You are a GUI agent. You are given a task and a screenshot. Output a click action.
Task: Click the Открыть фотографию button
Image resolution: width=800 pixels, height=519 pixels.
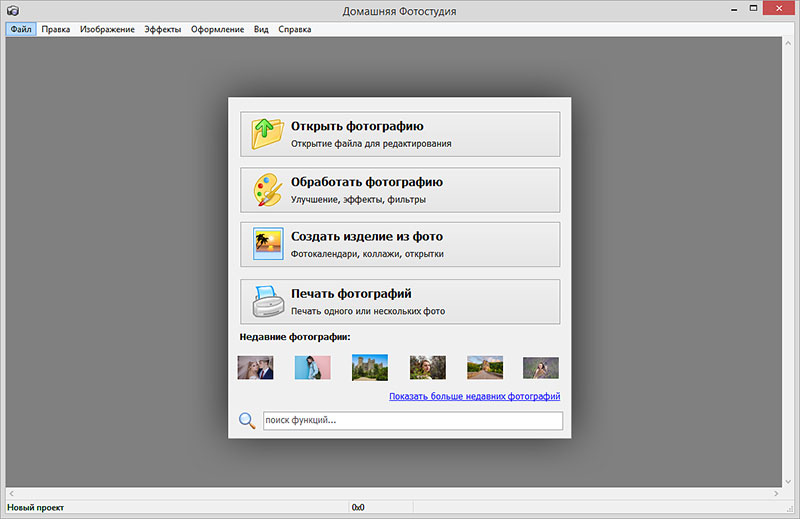(400, 134)
